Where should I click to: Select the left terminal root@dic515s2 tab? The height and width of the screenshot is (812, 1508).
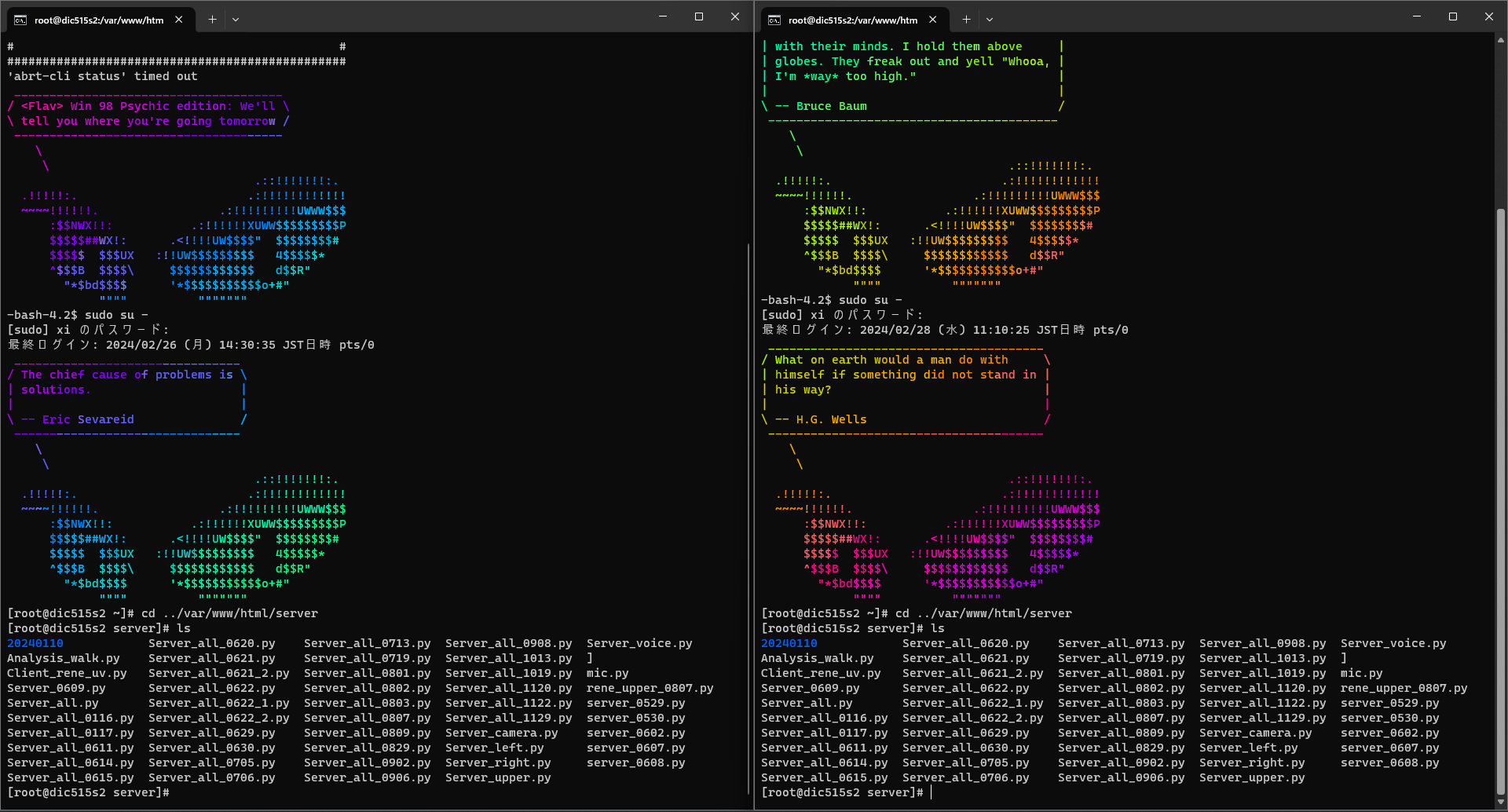point(98,20)
